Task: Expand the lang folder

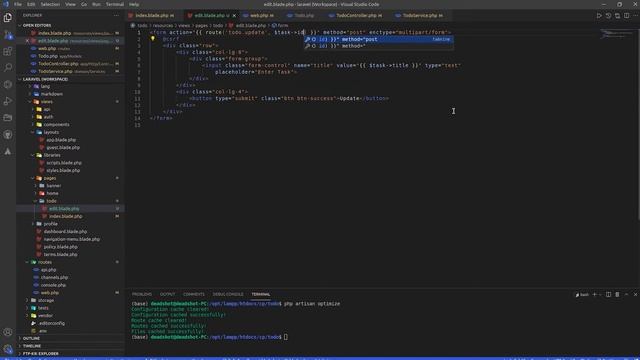Action: (x=45, y=87)
